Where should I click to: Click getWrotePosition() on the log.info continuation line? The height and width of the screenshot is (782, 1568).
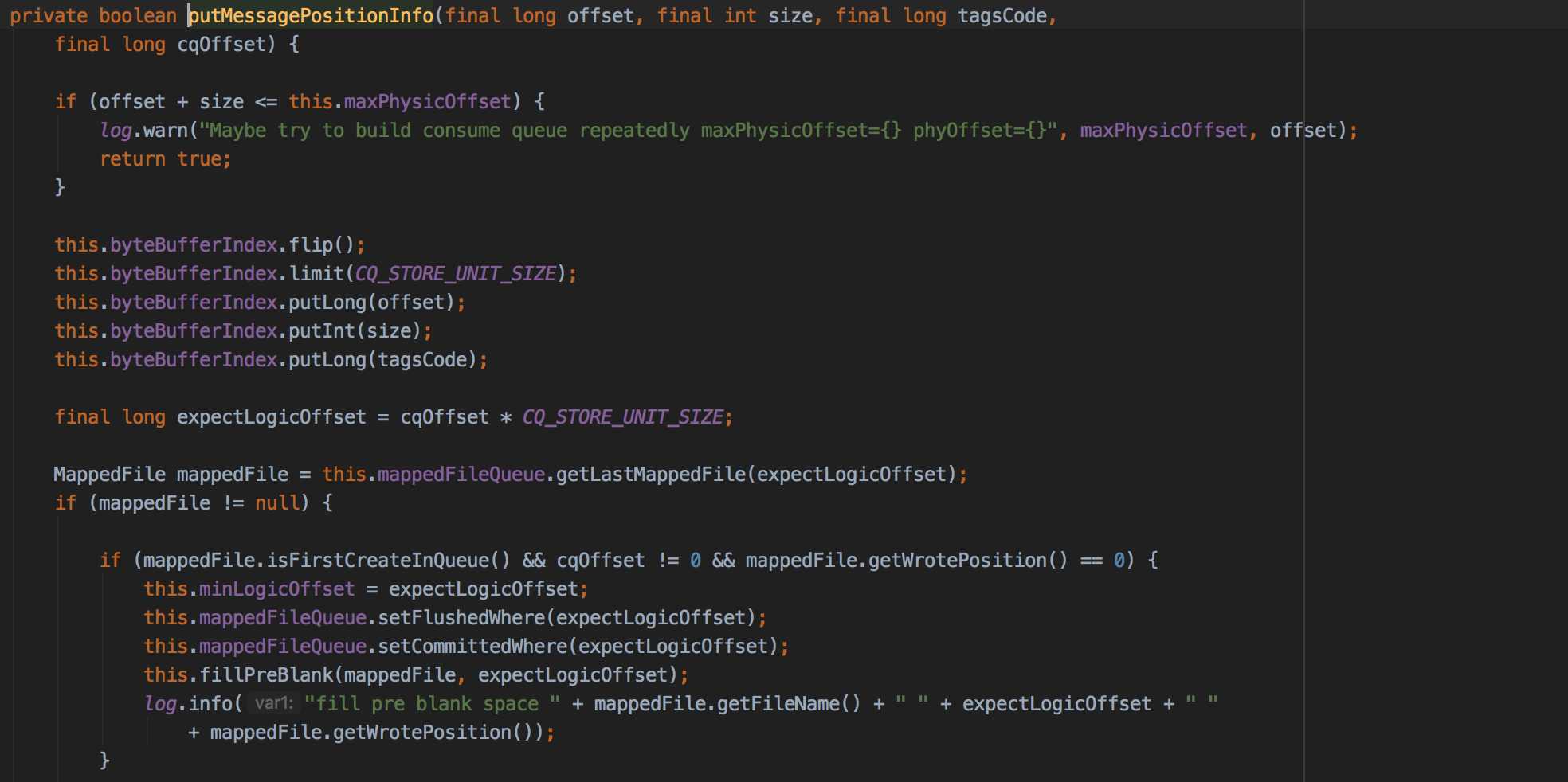pos(432,732)
